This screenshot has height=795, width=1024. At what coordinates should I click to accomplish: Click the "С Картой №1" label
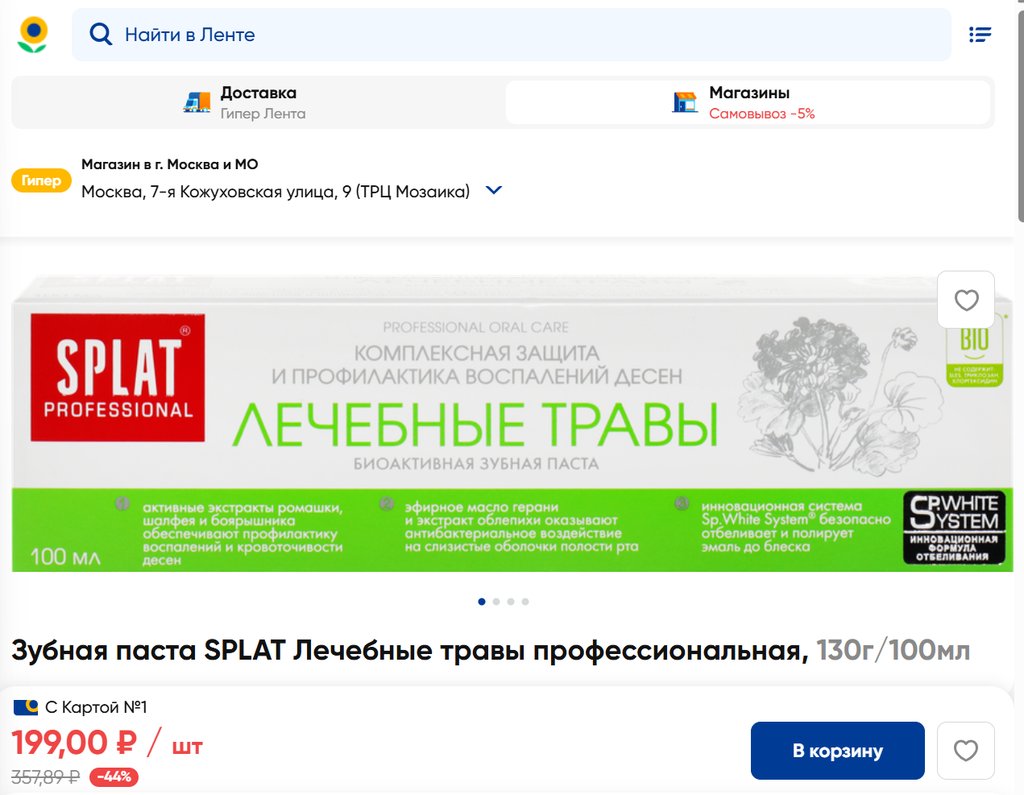(x=96, y=707)
